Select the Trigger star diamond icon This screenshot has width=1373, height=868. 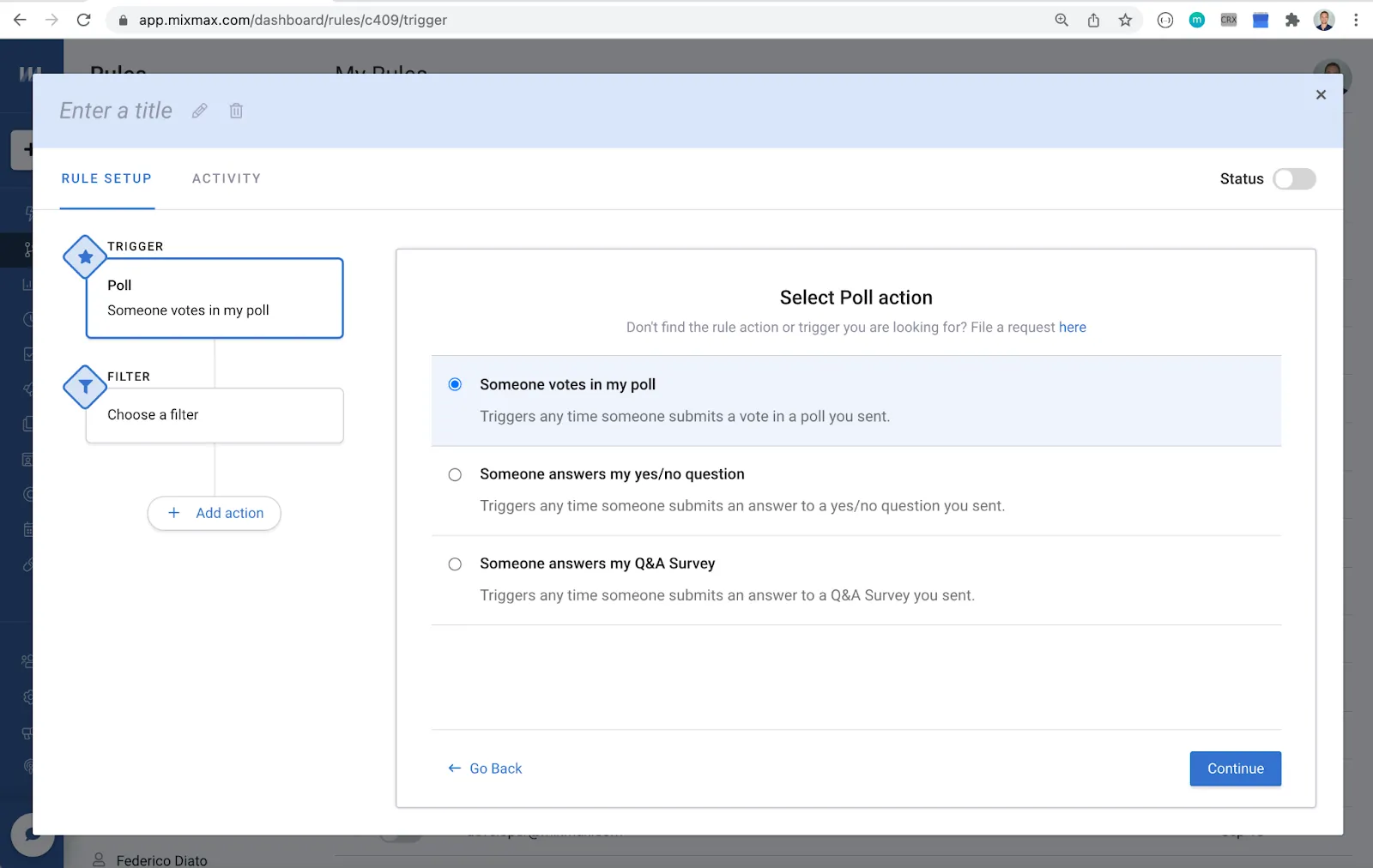tap(85, 256)
